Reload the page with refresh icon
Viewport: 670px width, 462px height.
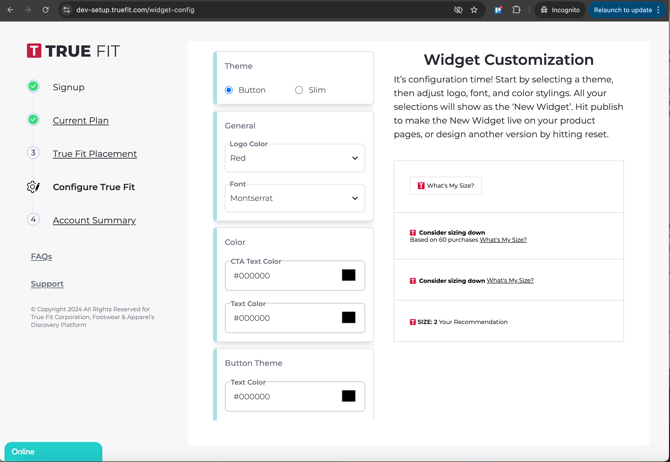pyautogui.click(x=45, y=10)
